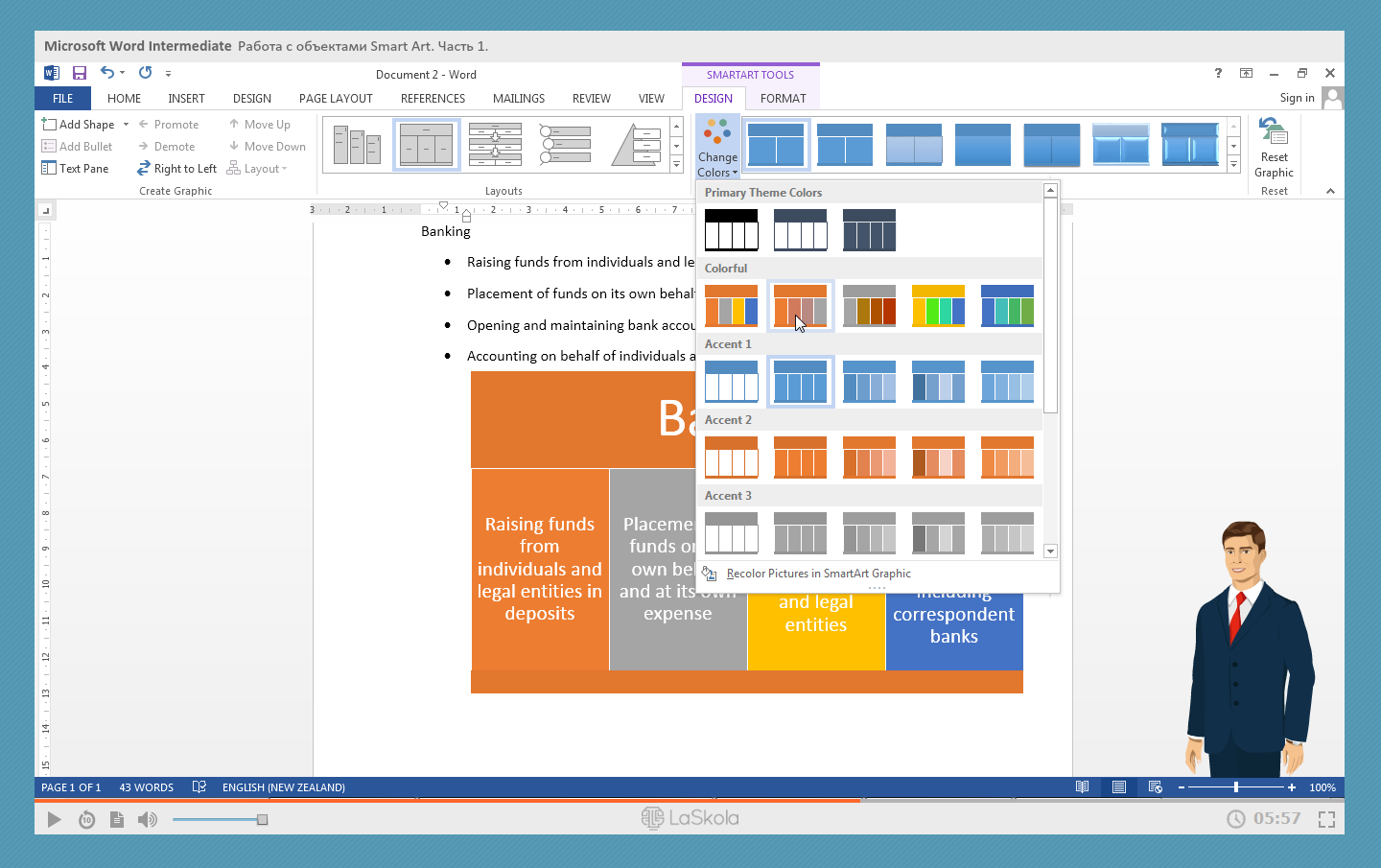Select the first Accent 2 orange color option
Image resolution: width=1381 pixels, height=868 pixels.
731,457
